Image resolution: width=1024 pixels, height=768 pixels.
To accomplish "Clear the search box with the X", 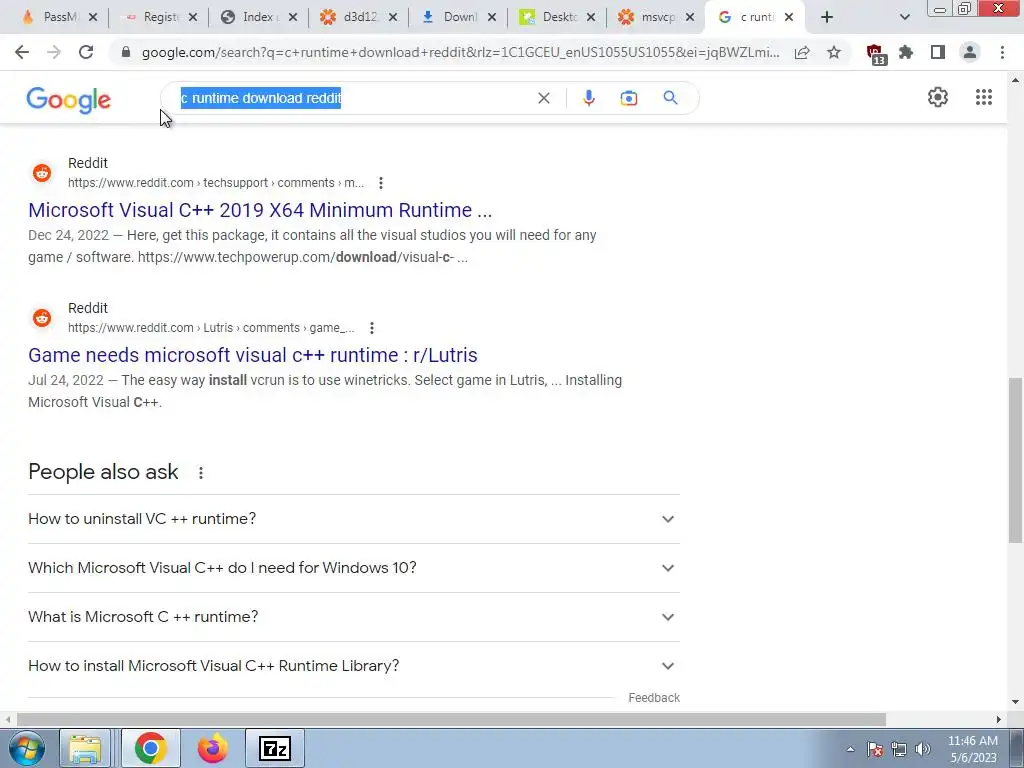I will pyautogui.click(x=543, y=98).
